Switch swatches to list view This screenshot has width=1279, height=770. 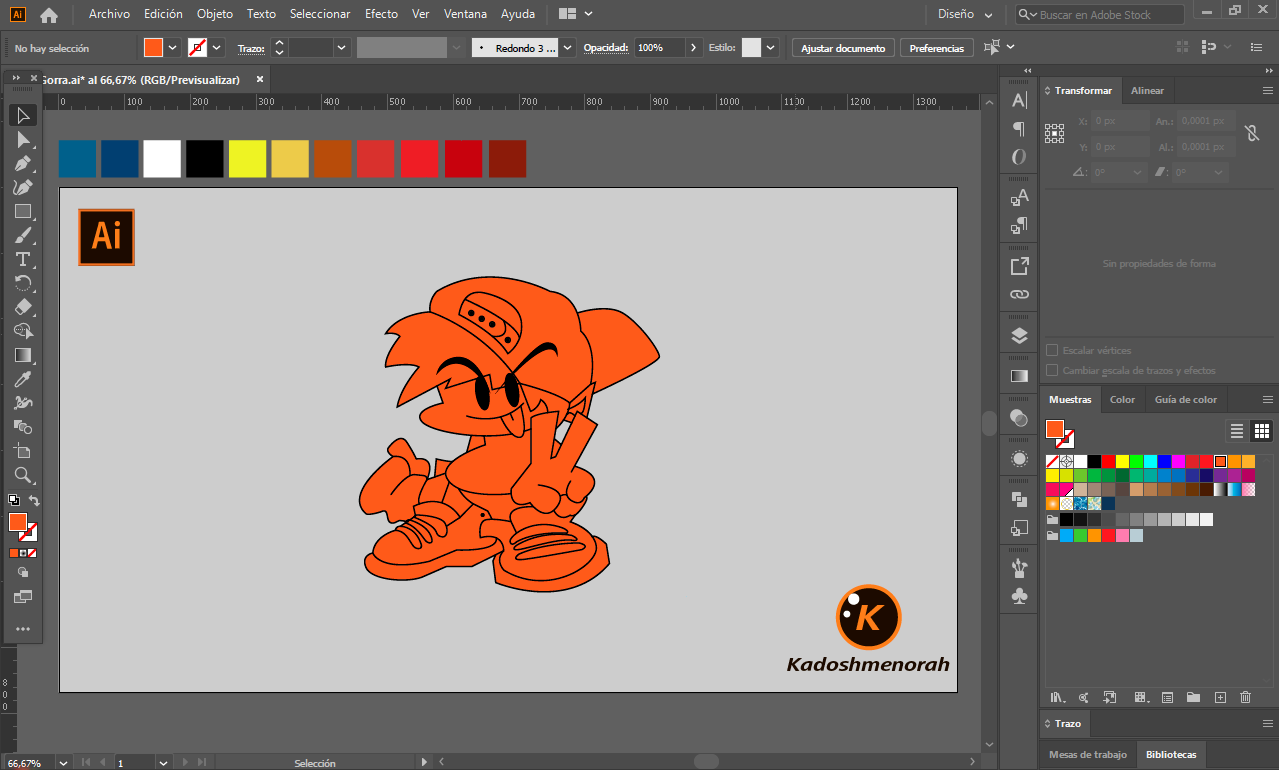point(1237,431)
